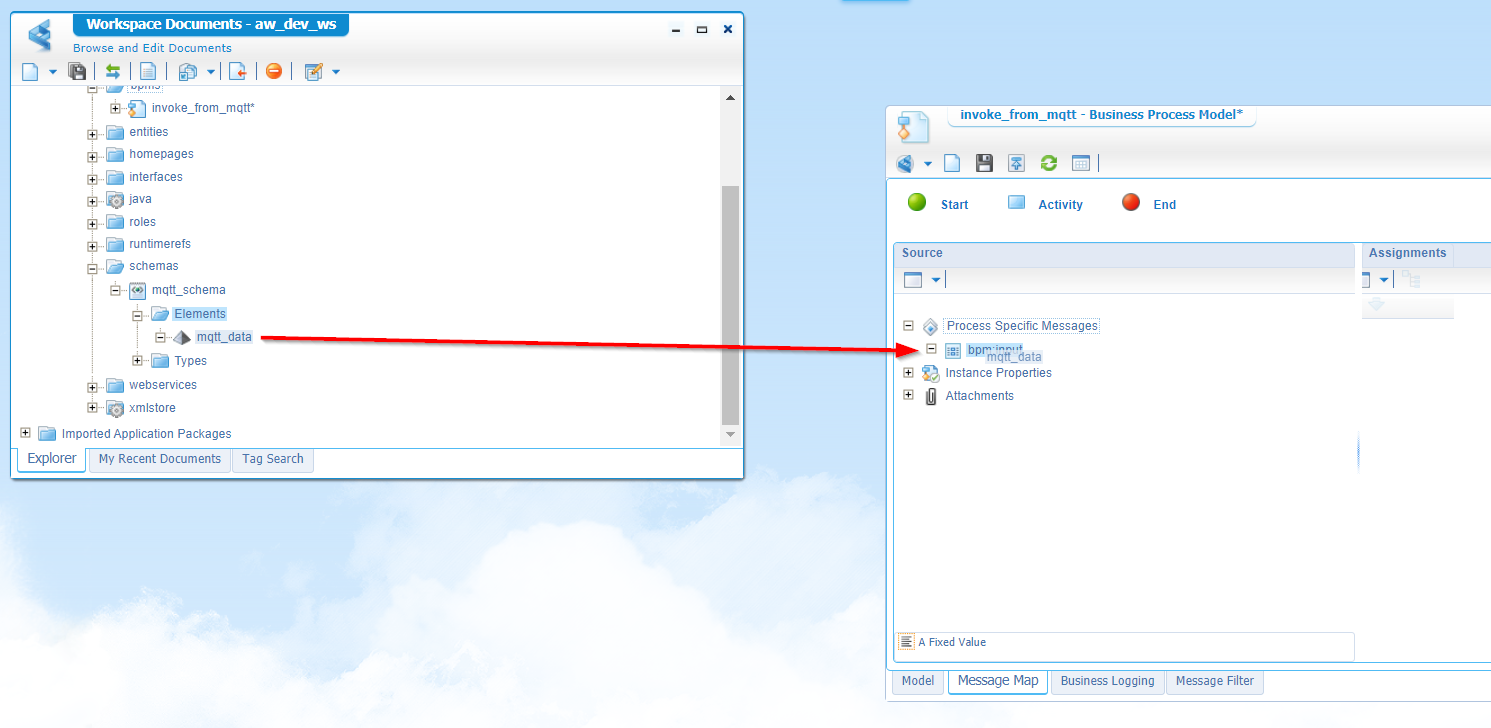Click the Workspace Documents logo icon
1491x728 pixels.
coord(40,36)
